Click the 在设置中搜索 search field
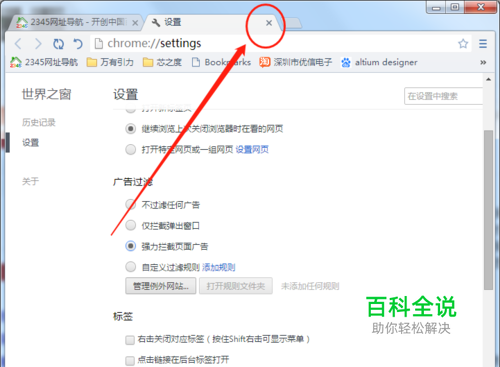This screenshot has width=500, height=367. pos(443,96)
